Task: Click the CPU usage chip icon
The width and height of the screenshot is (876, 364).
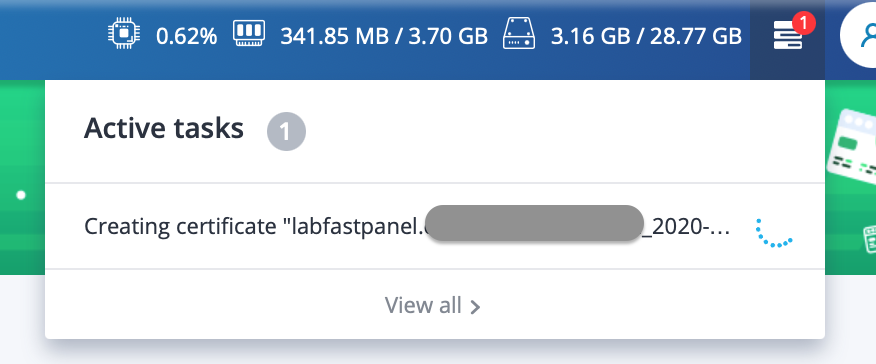Action: 124,35
